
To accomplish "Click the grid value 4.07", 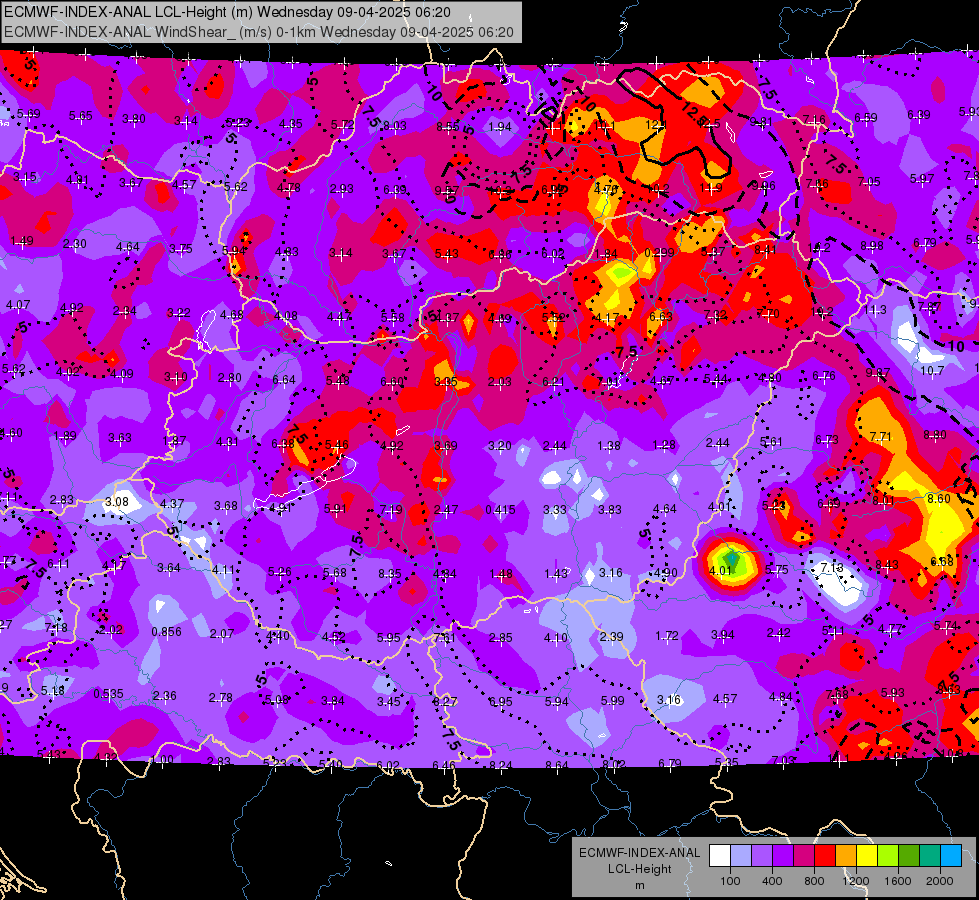I will click(17, 305).
